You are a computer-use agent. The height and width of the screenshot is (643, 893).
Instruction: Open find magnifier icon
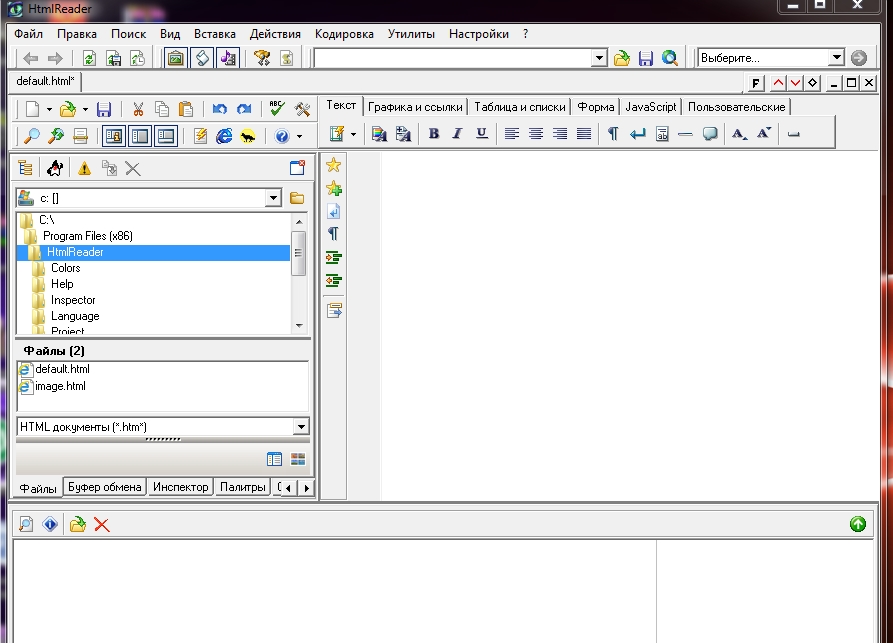[31, 136]
